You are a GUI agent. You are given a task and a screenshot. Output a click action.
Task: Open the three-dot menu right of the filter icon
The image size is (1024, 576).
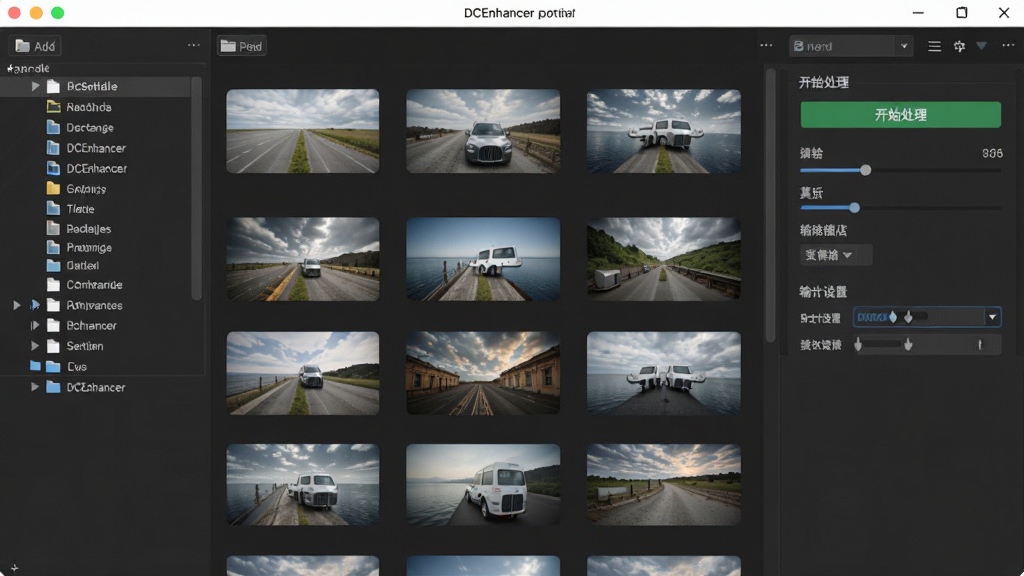pyautogui.click(x=1008, y=45)
